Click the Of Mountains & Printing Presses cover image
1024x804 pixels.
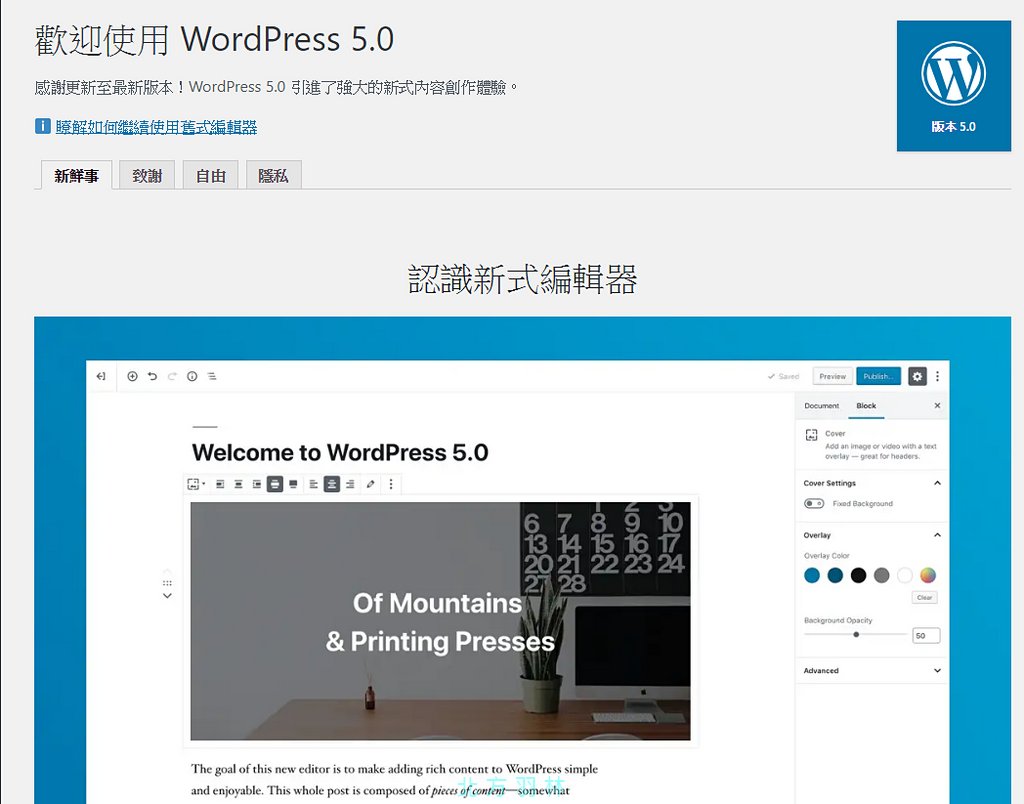tap(440, 621)
